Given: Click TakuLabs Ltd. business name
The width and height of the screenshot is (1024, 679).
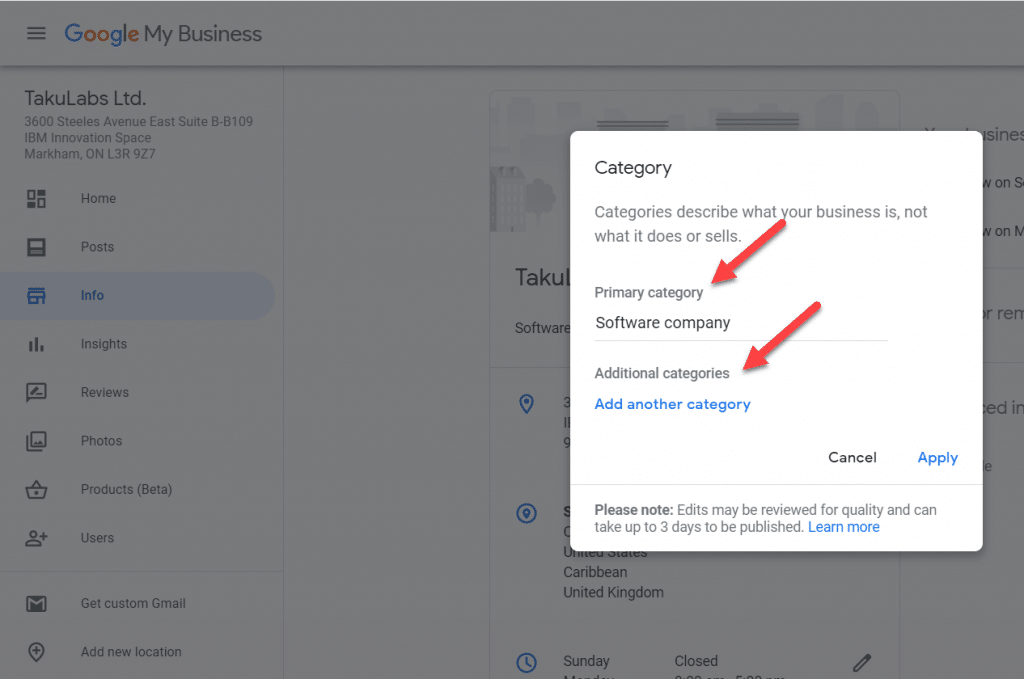Looking at the screenshot, I should tap(86, 99).
